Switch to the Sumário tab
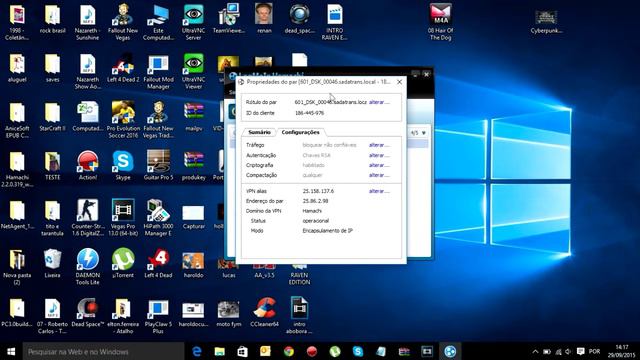 (259, 132)
